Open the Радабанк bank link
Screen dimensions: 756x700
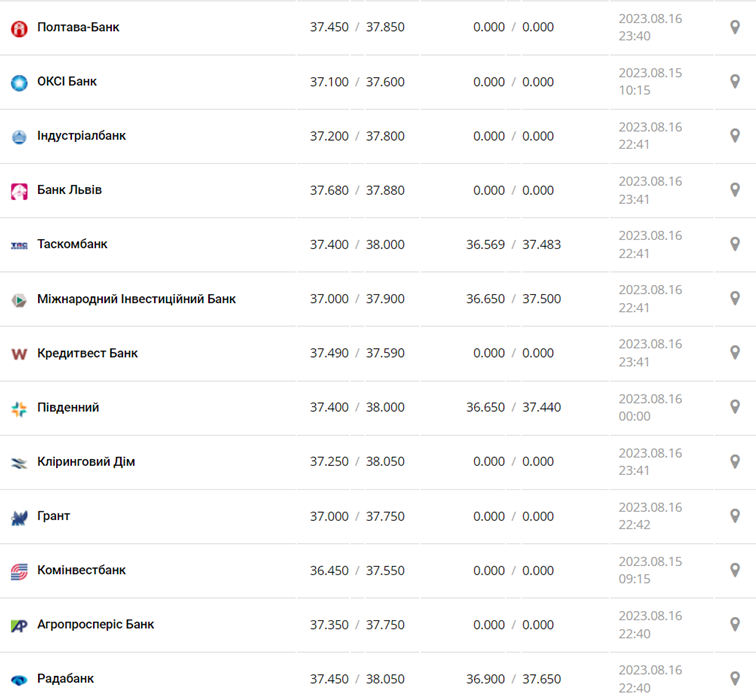pyautogui.click(x=65, y=678)
